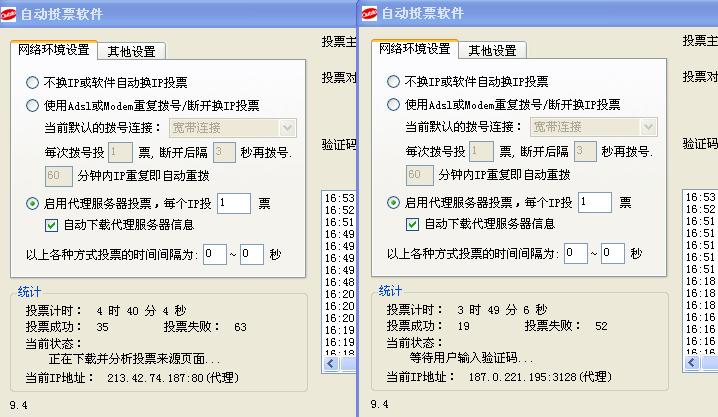The width and height of the screenshot is (718, 417).
Task: Toggle 自动下载代理服务器信息 checkbox in the right window
Action: [413, 224]
